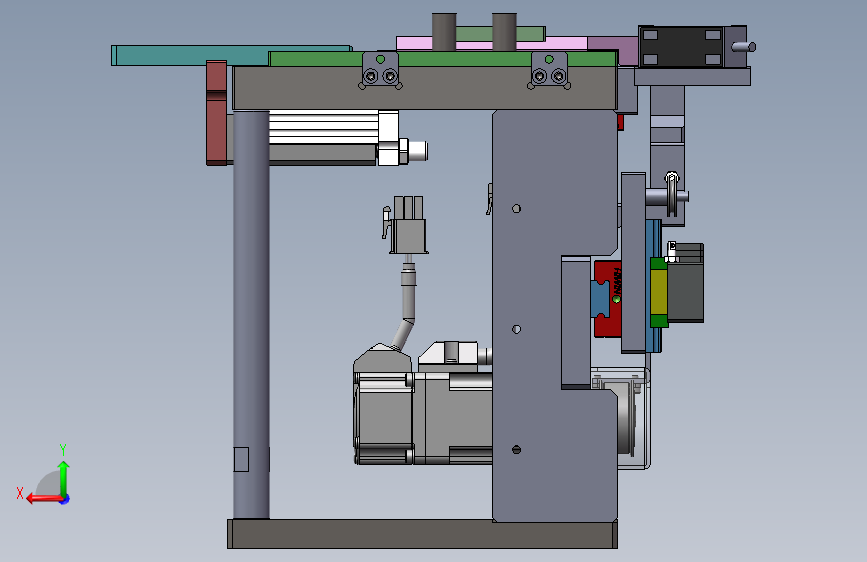Click the green Y axis arrow of the triad
The width and height of the screenshot is (867, 562).
point(64,477)
